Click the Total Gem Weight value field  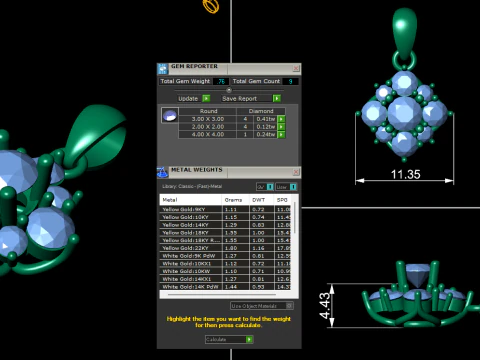221,81
